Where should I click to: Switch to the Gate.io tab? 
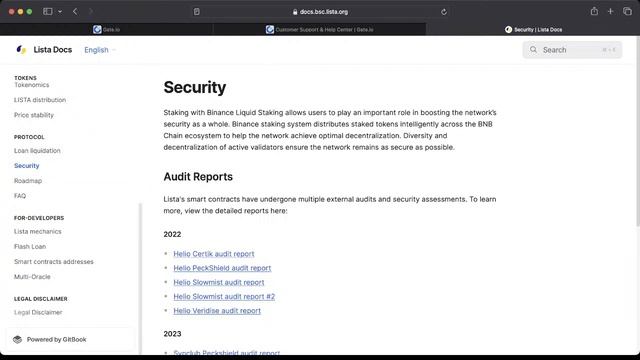pyautogui.click(x=107, y=29)
